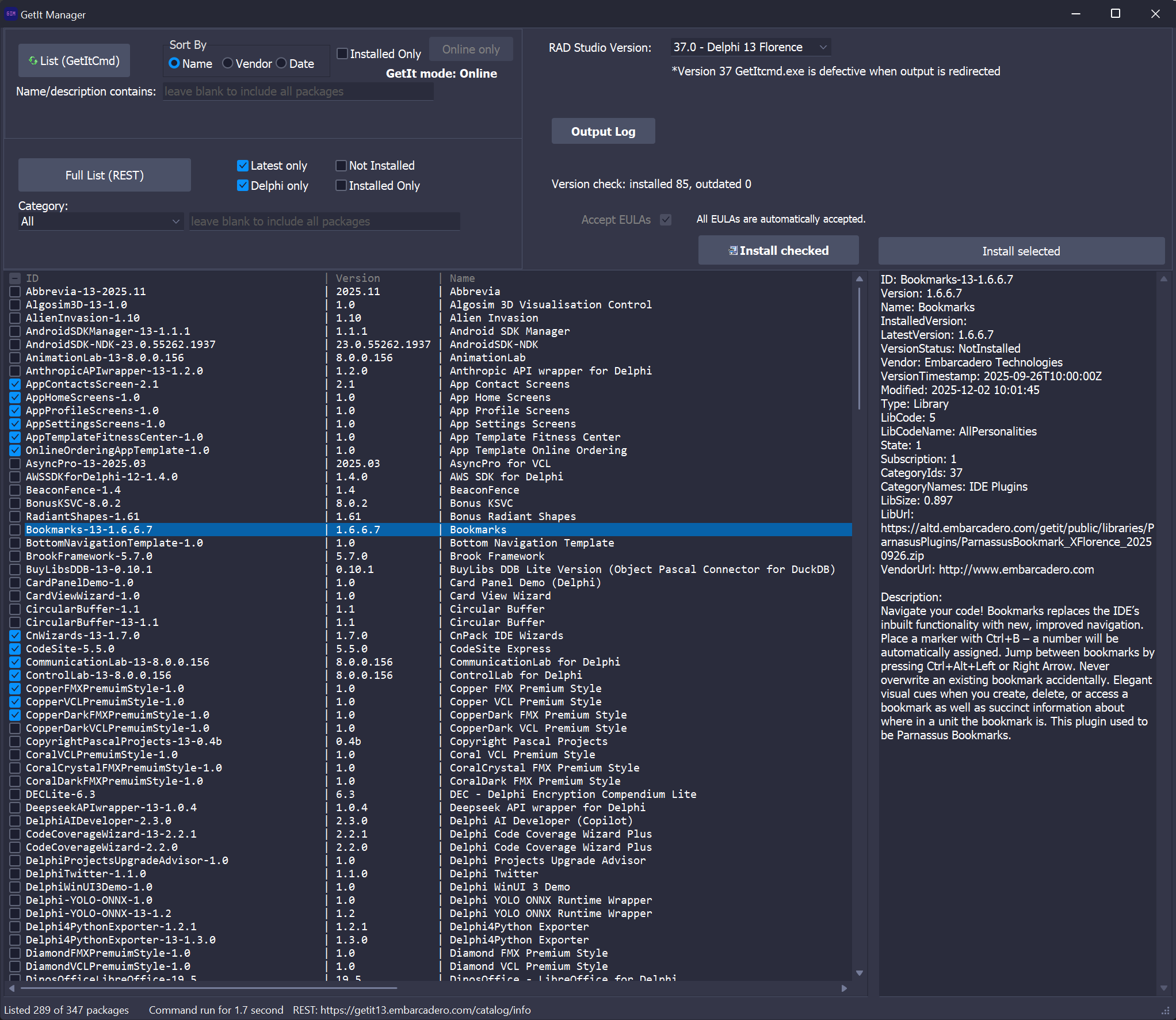Screen dimensions: 1176x1020
Task: Check the Bookmarks-13-1.6.6.7 package checkbox
Action: [15, 530]
